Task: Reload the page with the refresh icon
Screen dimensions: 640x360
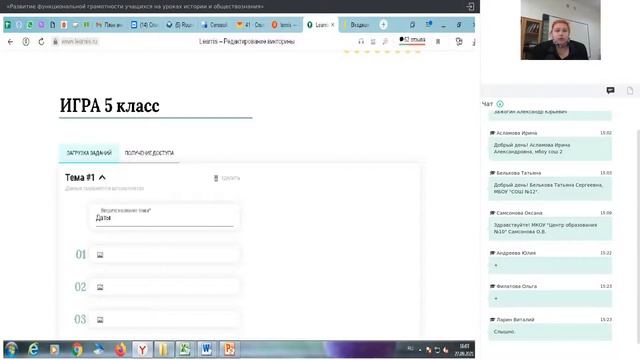Action: pyautogui.click(x=41, y=42)
